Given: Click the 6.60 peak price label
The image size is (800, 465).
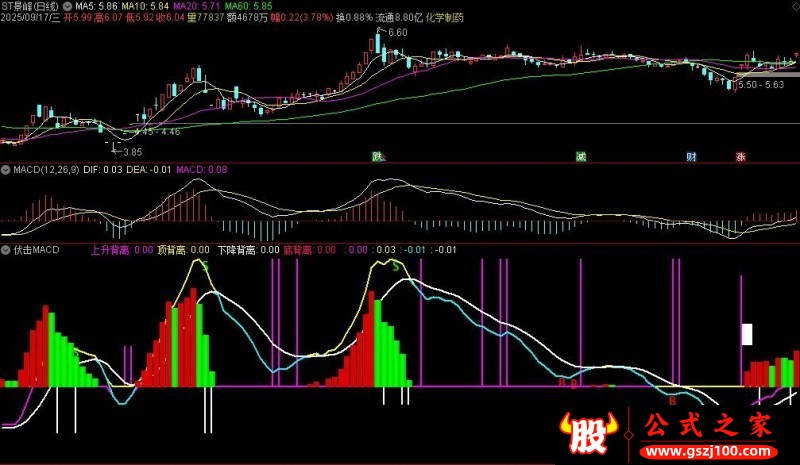Looking at the screenshot, I should point(397,33).
